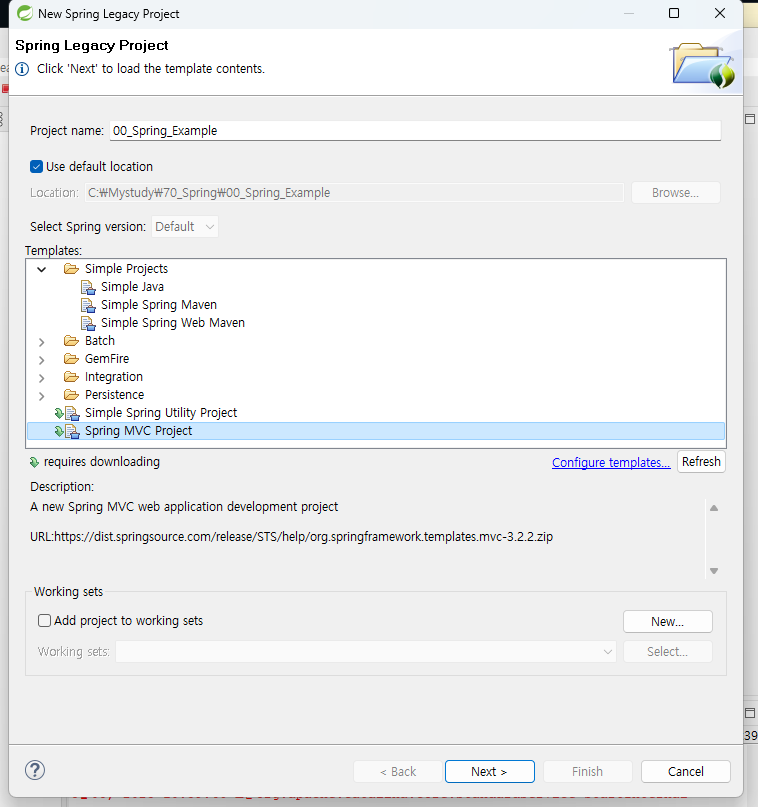Uncheck Use default location
The image size is (758, 807).
(x=36, y=167)
